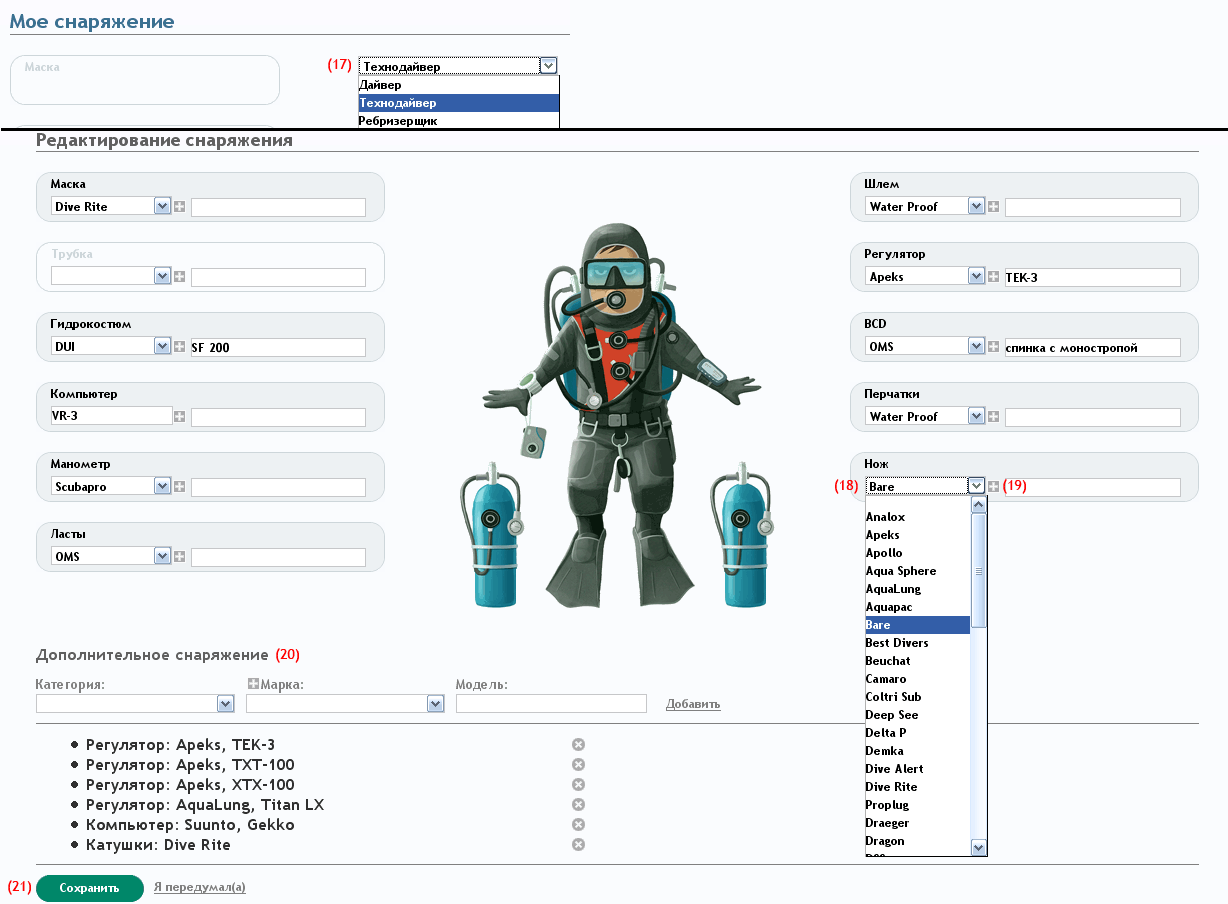Click the plus icon next to Компьютер VR-3
1228x904 pixels.
click(x=180, y=417)
